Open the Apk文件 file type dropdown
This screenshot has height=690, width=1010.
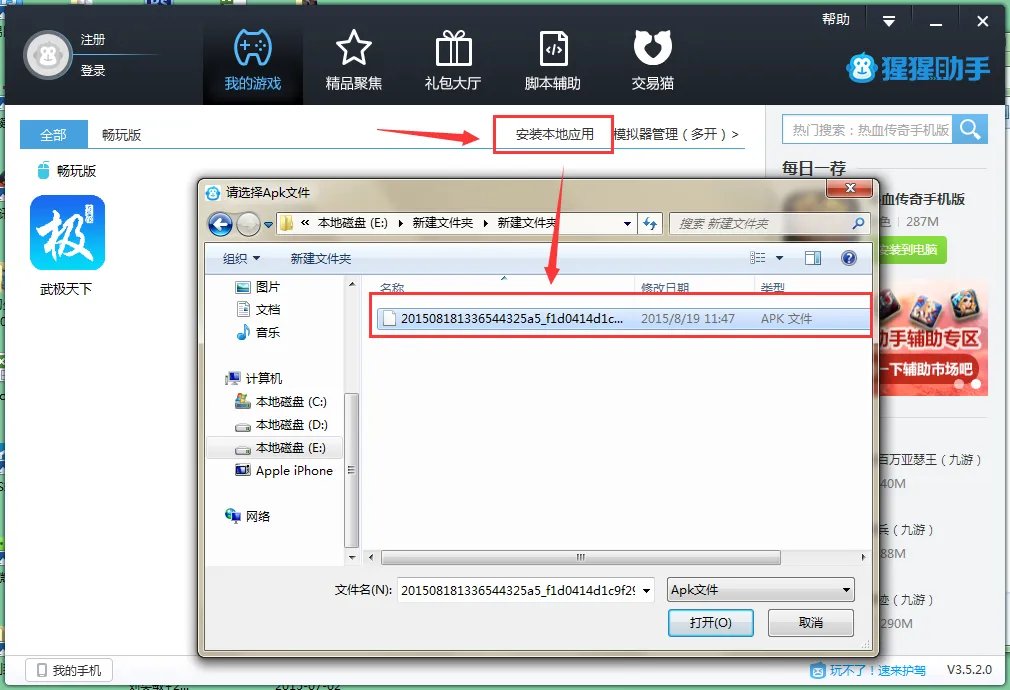761,590
